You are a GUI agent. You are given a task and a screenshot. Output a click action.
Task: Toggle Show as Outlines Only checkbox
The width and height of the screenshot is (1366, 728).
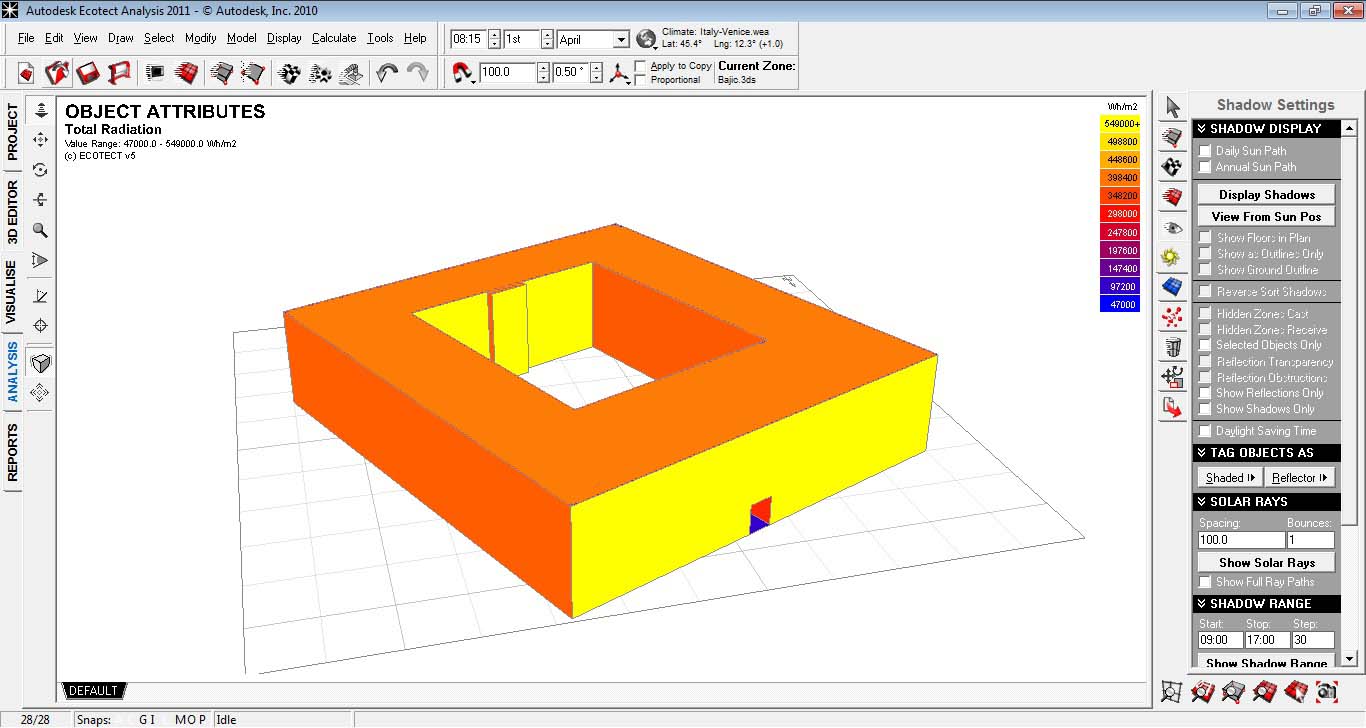pos(1205,254)
